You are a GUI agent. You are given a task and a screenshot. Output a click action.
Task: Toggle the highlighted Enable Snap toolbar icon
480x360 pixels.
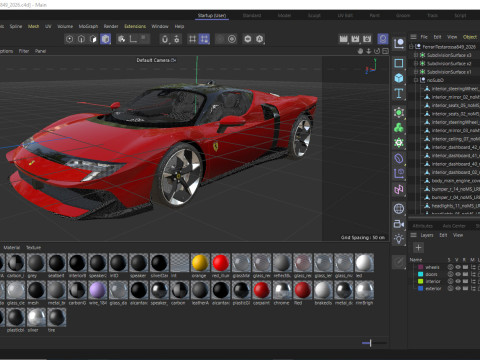click(x=204, y=39)
